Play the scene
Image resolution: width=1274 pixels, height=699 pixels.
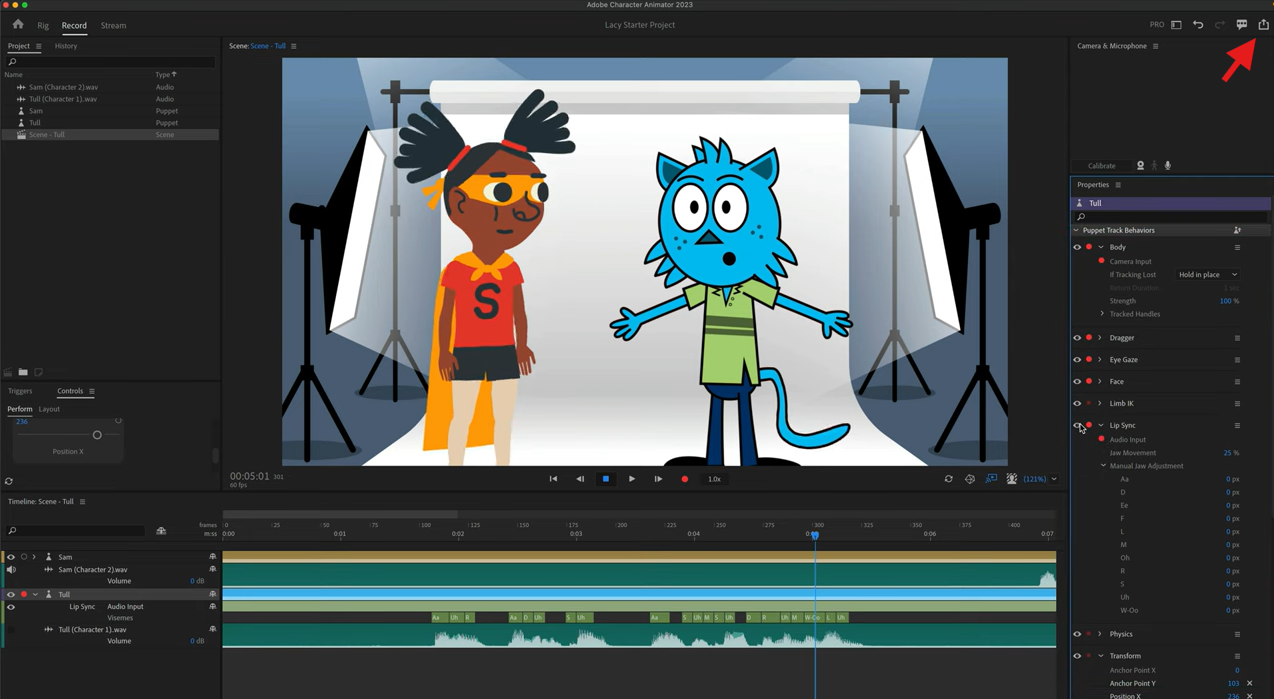(632, 479)
